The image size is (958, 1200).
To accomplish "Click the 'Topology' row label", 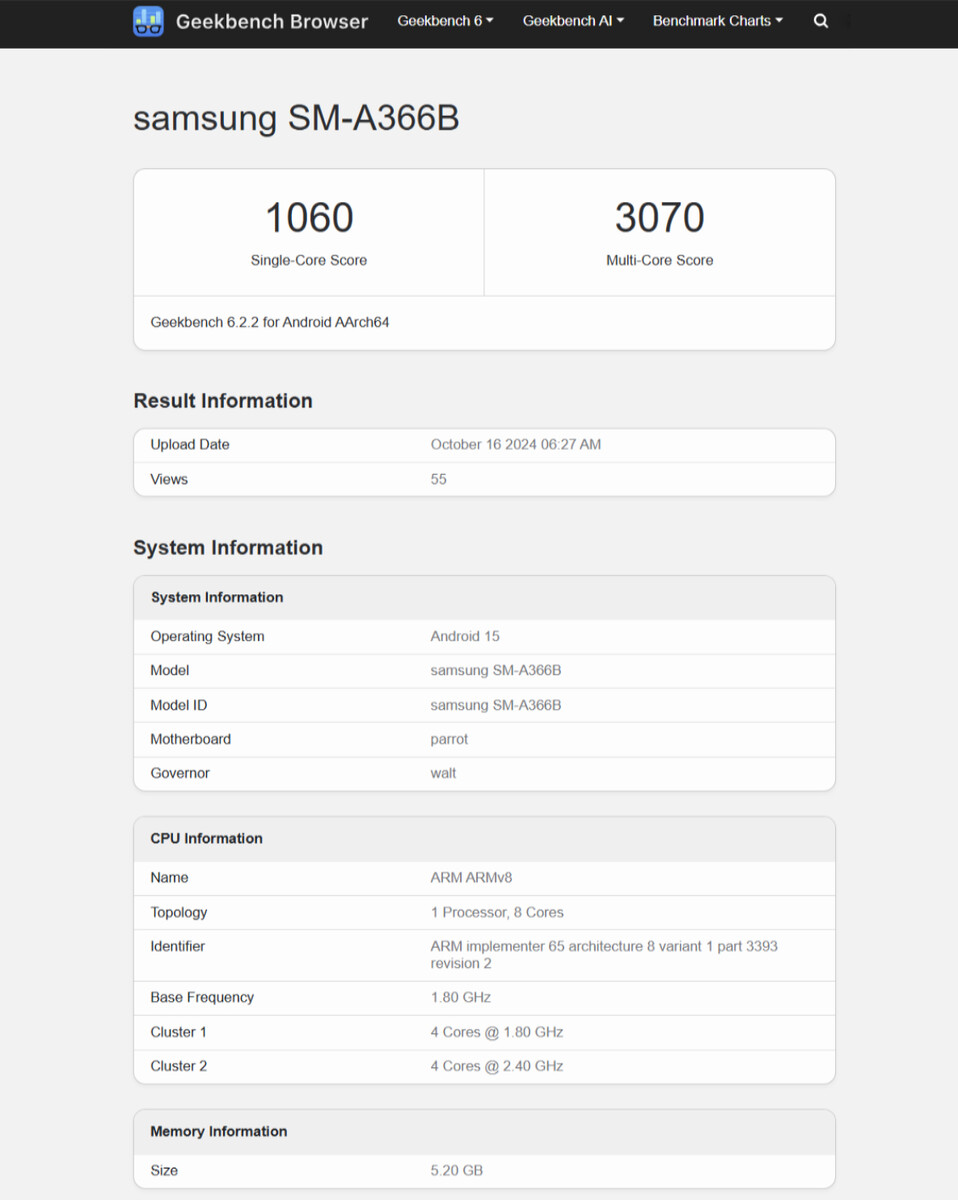I will (179, 913).
